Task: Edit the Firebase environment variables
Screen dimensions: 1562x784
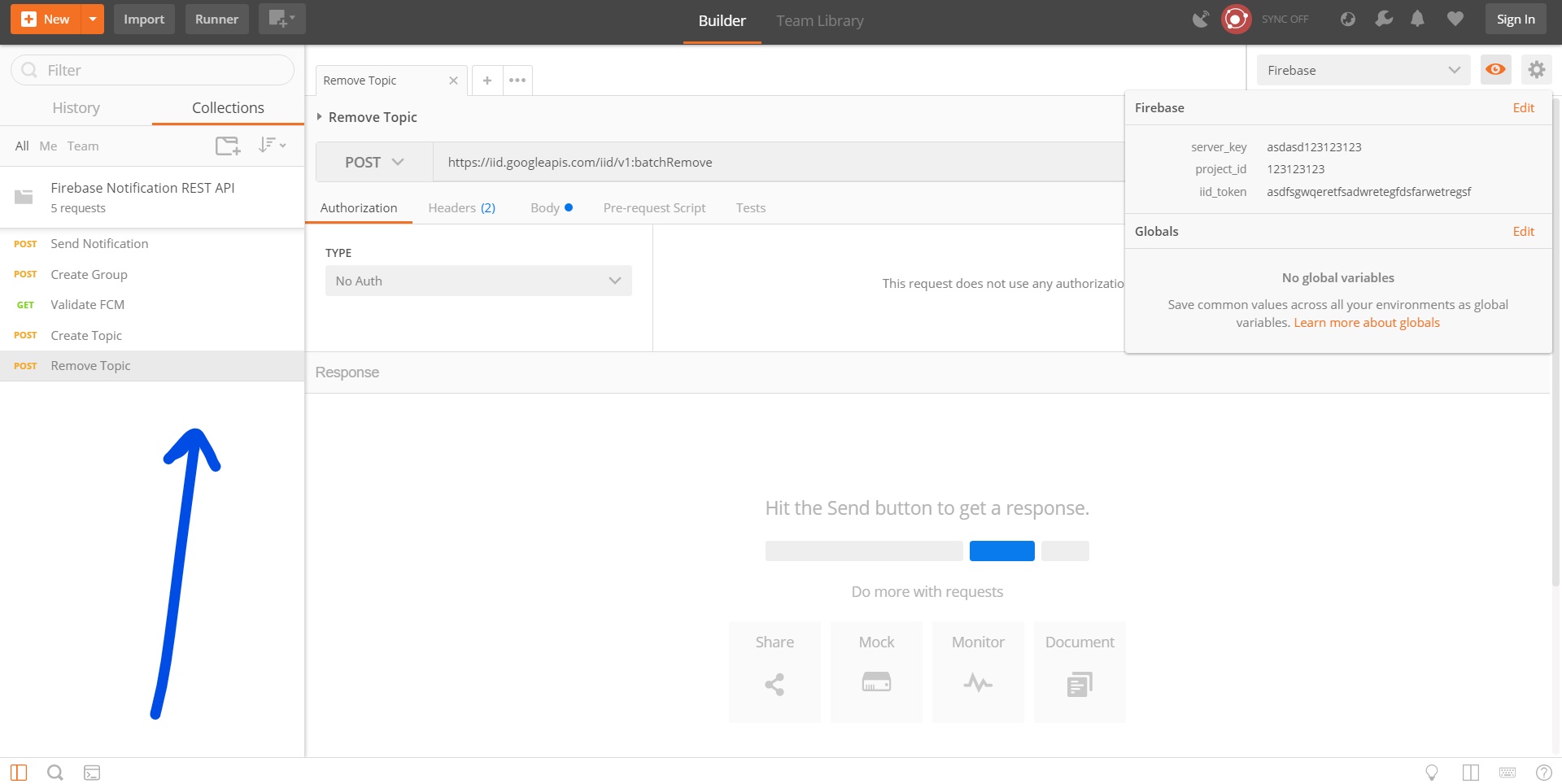Action: coord(1523,107)
